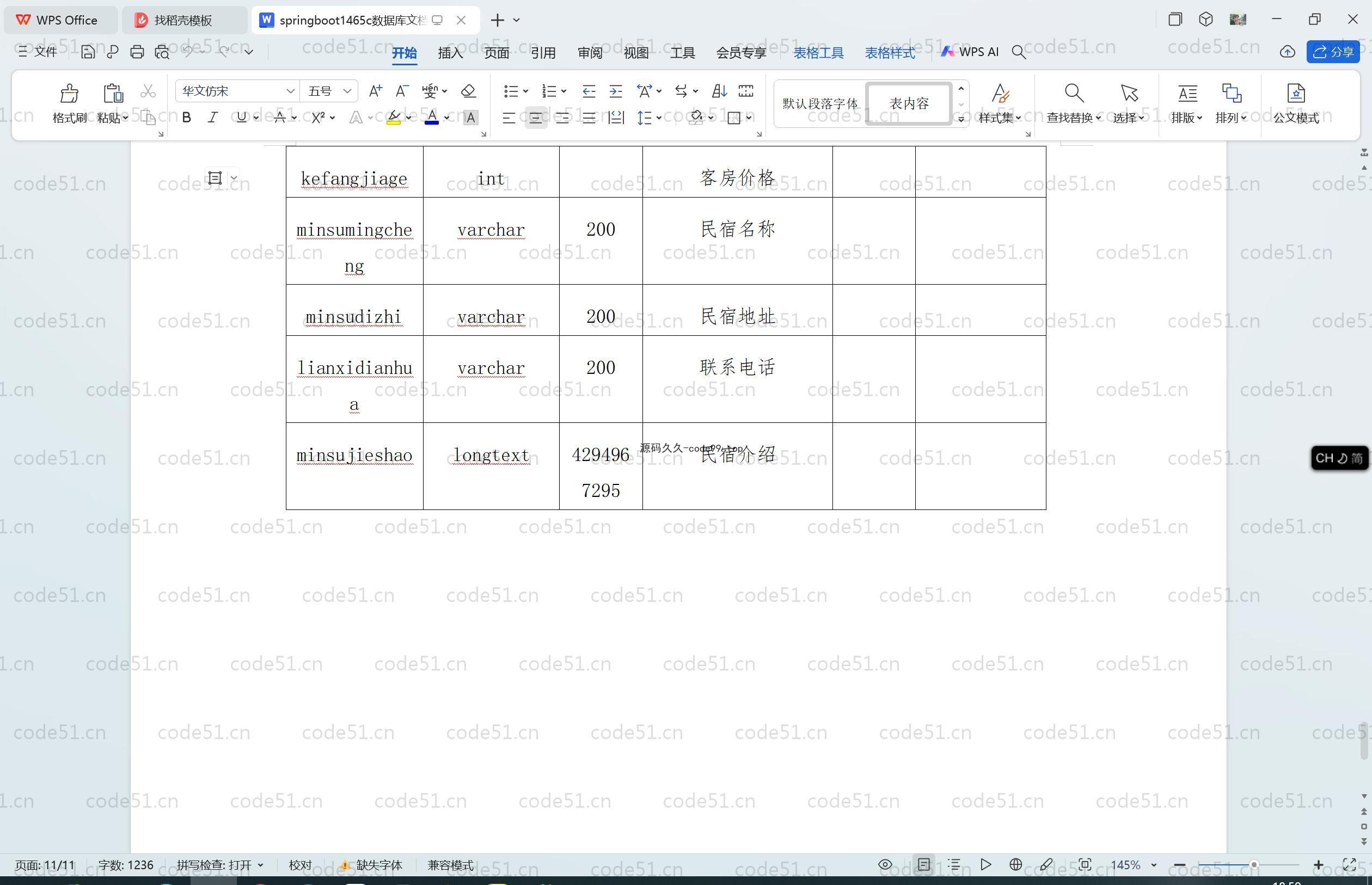Set justified text alignment
Viewport: 1372px width, 885px height.
coord(589,118)
